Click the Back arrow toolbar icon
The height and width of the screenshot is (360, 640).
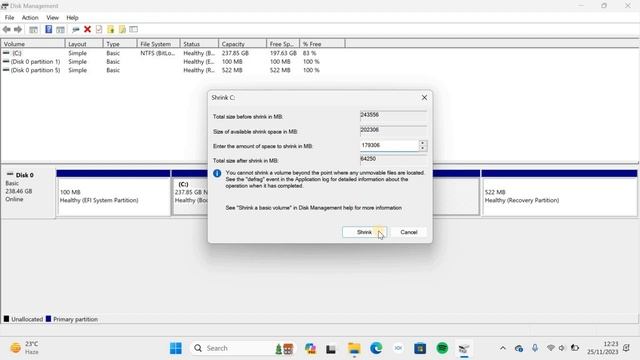pos(7,29)
